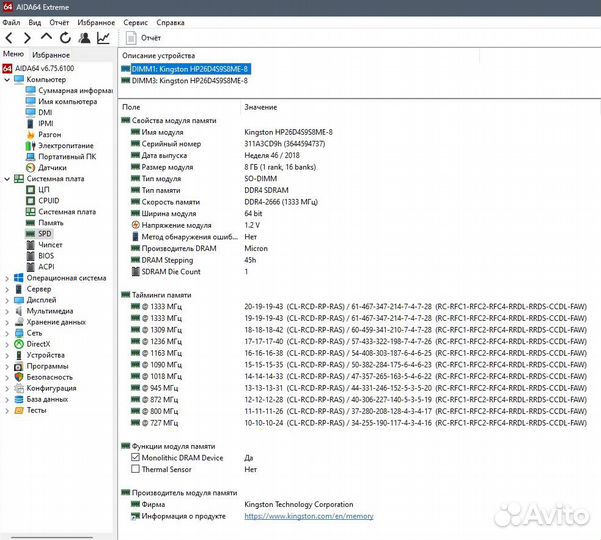Screen dimensions: 601x540
Task: Click the Refresh icon in toolbar
Action: click(66, 38)
